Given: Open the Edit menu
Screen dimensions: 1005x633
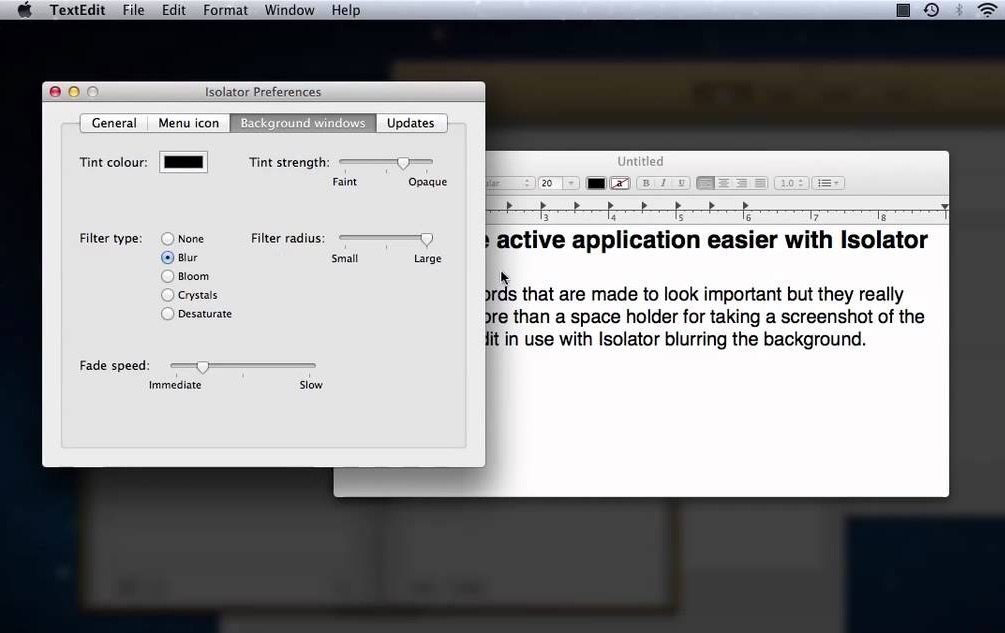Looking at the screenshot, I should coord(173,10).
